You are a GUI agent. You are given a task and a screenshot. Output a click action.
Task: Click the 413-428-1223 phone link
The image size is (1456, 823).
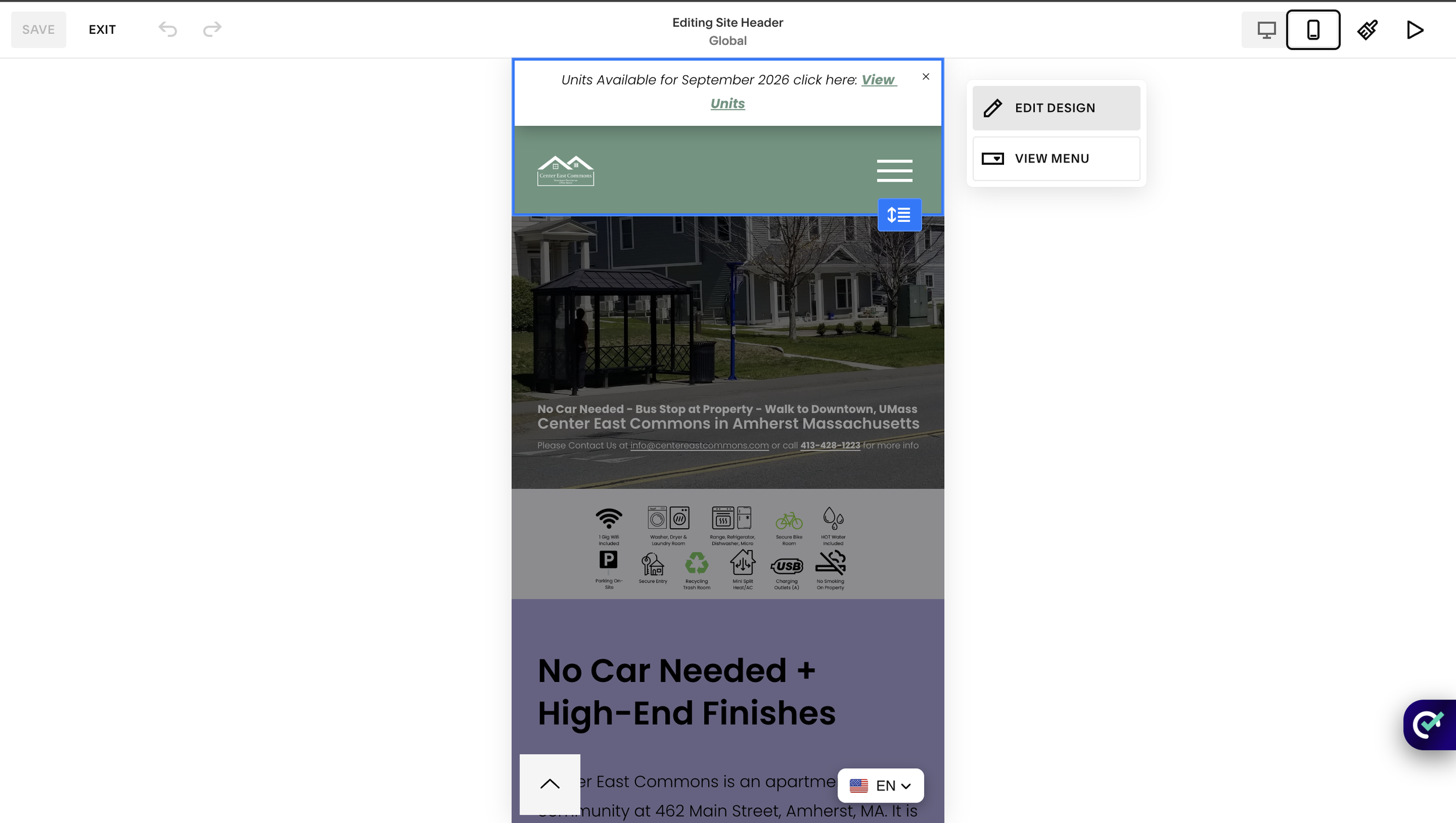tap(830, 446)
